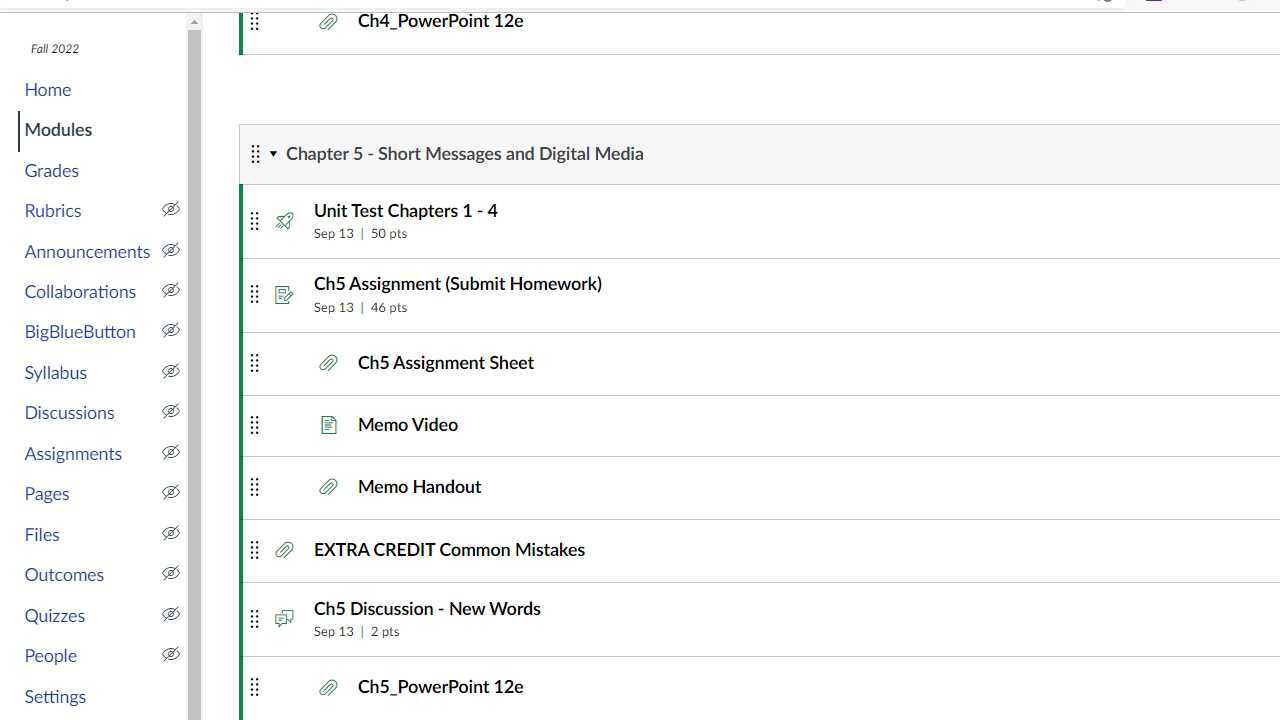The image size is (1280, 720).
Task: Click the hidden-eye icon next to Syllabus
Action: point(171,372)
